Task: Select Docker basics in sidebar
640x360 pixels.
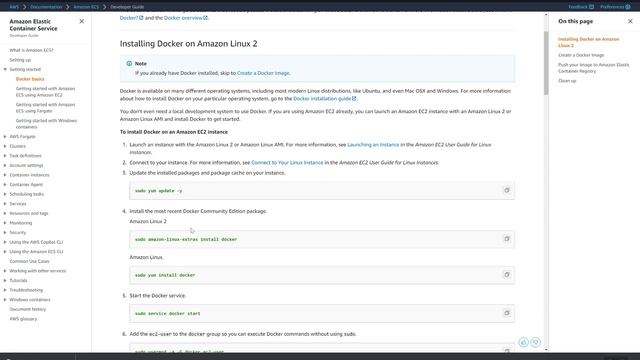Action: 30,79
